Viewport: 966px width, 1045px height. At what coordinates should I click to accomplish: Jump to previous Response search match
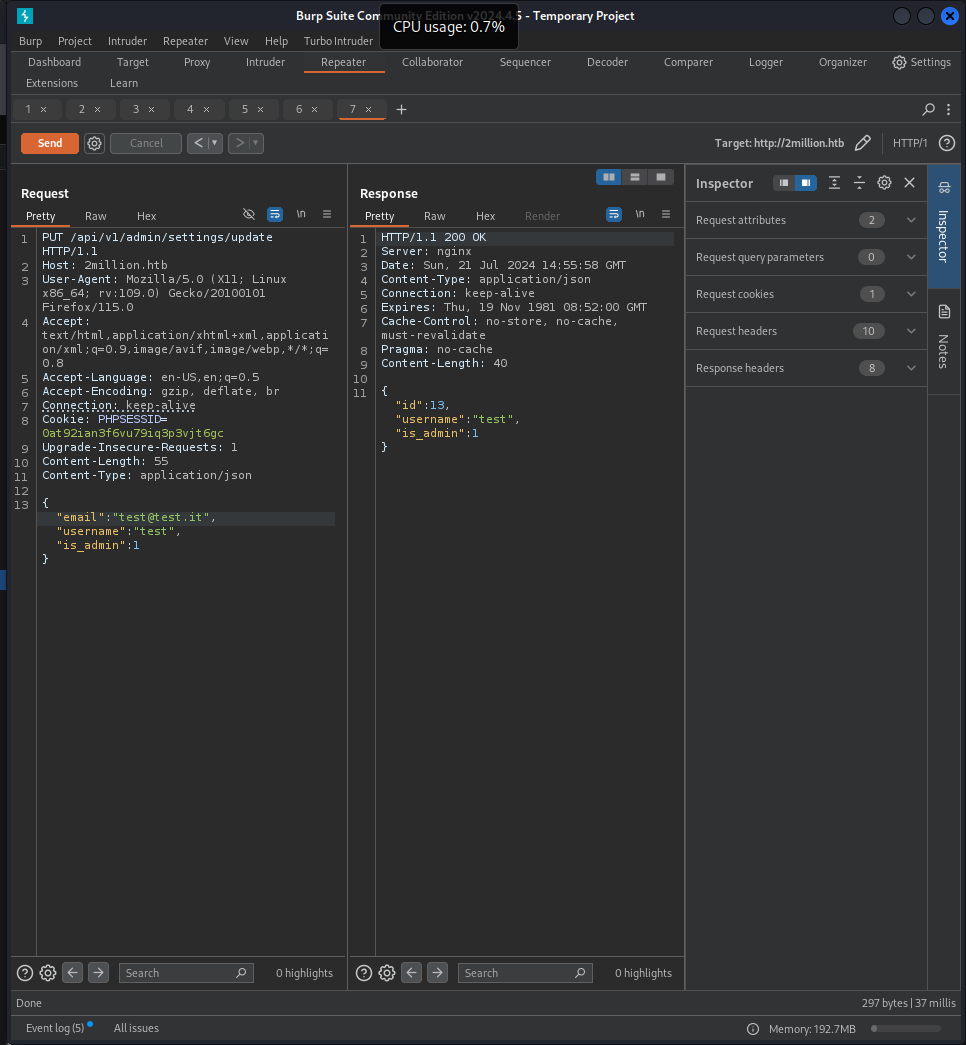coord(411,973)
